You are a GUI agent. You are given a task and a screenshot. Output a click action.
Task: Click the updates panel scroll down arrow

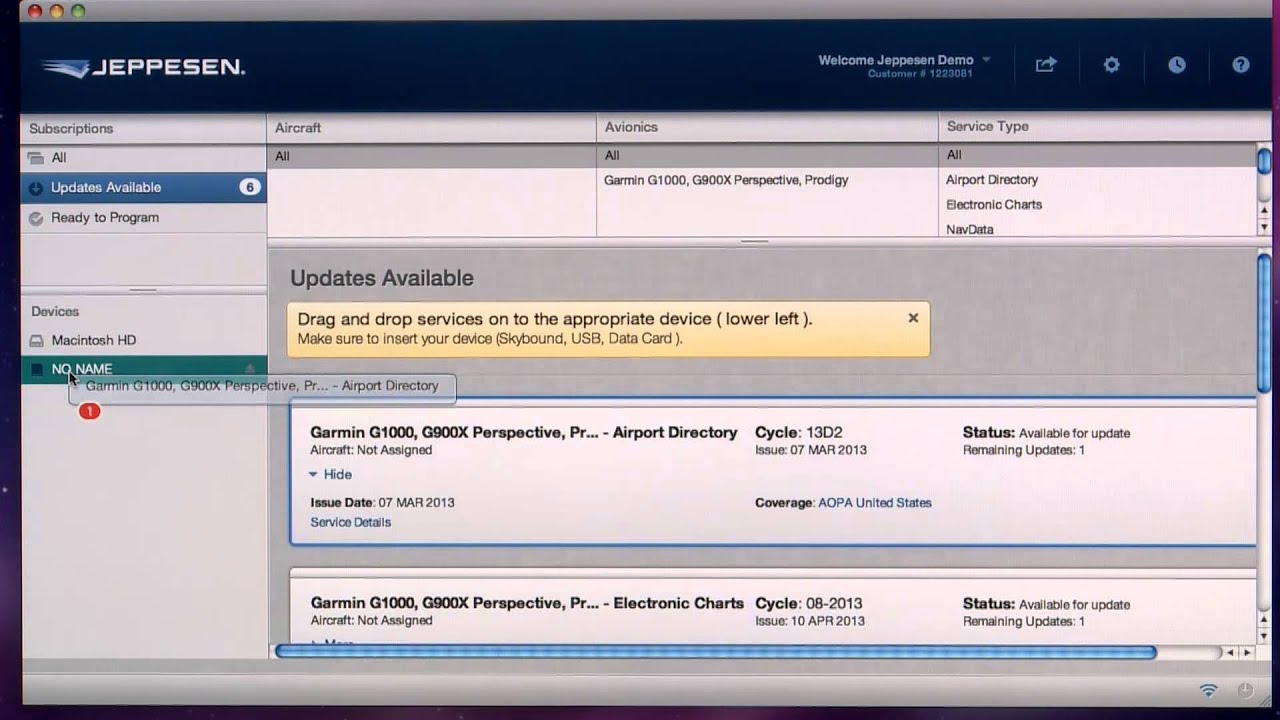[1264, 637]
